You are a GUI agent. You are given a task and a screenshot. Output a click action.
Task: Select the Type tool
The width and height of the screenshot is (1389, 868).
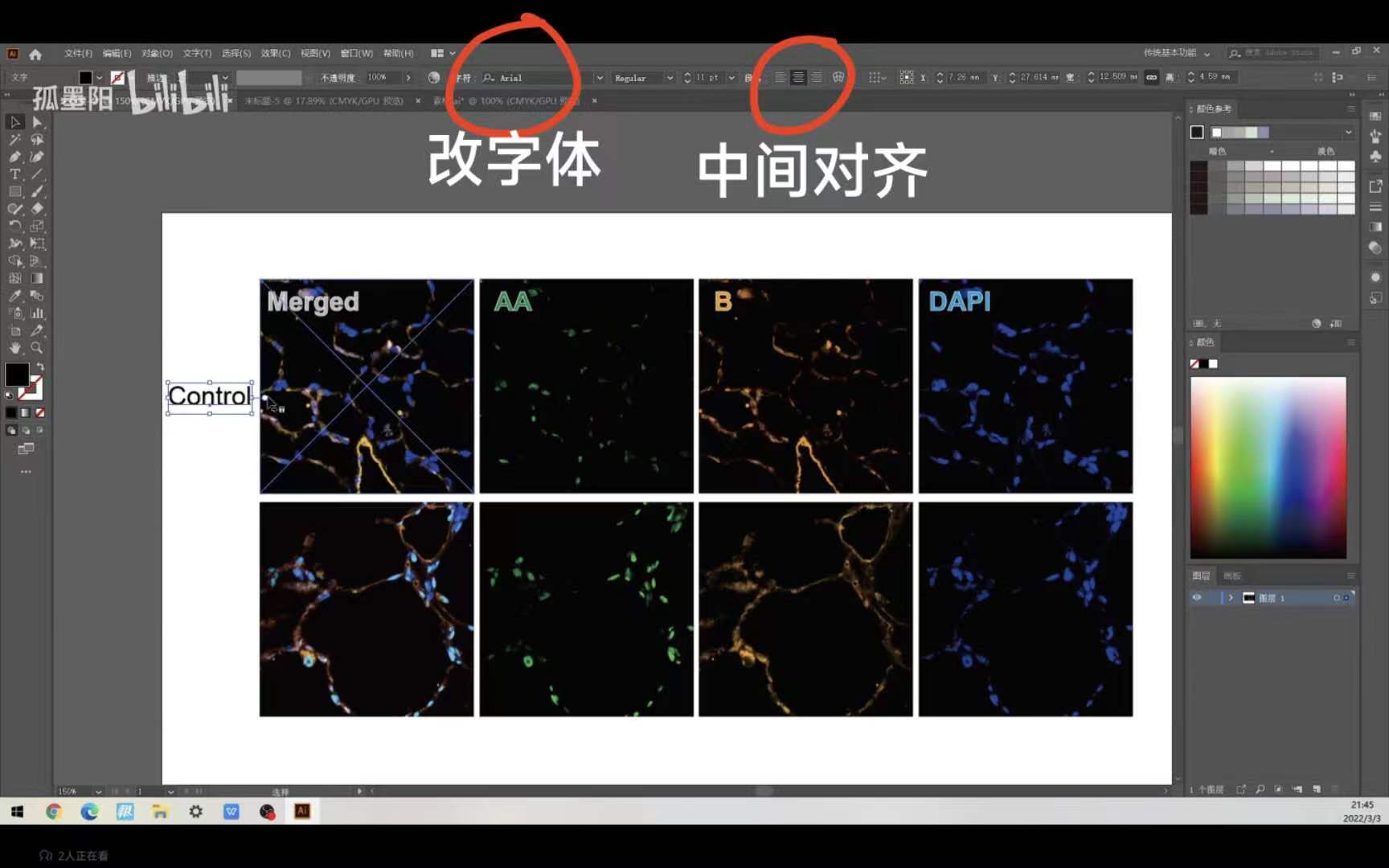(x=14, y=174)
